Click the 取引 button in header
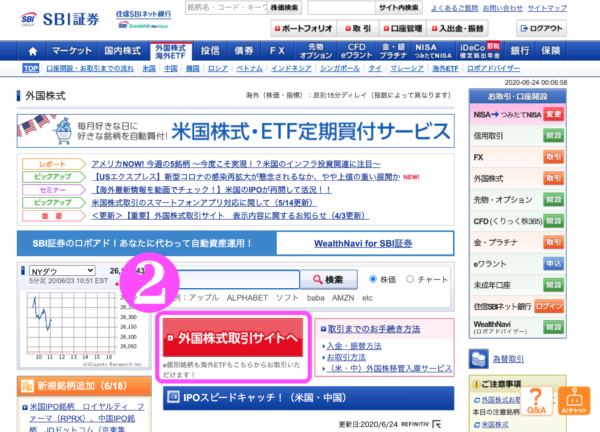The width and height of the screenshot is (600, 432). pos(358,28)
